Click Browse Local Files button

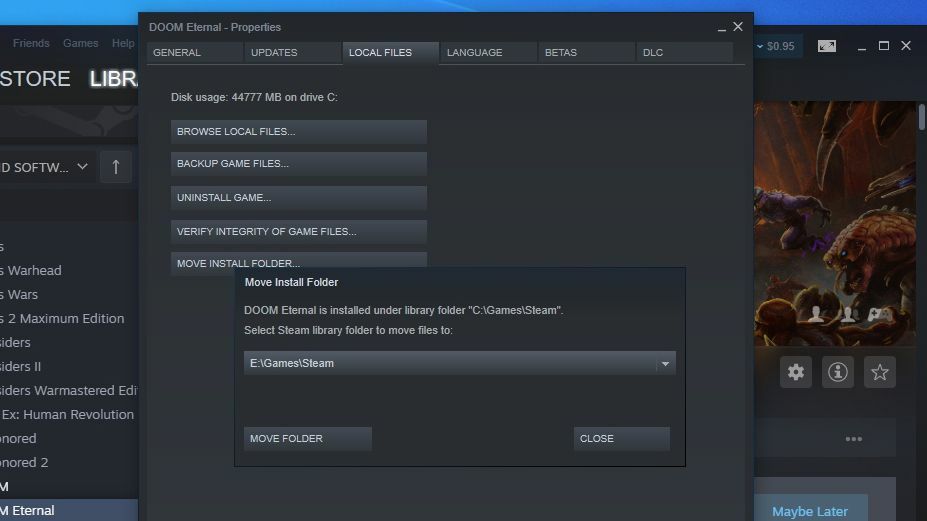point(299,132)
